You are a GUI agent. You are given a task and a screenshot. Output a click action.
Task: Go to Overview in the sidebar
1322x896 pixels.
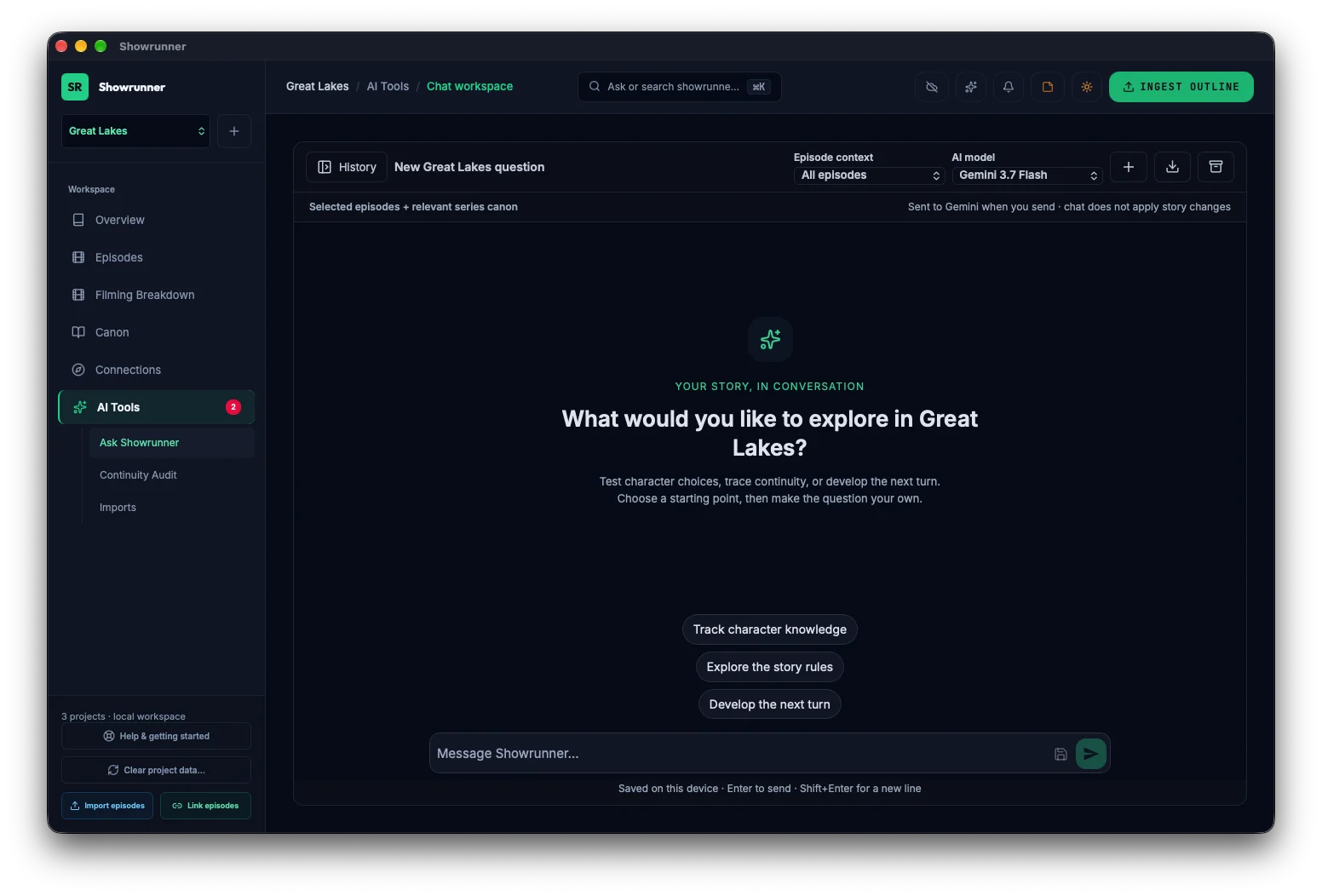click(x=157, y=220)
